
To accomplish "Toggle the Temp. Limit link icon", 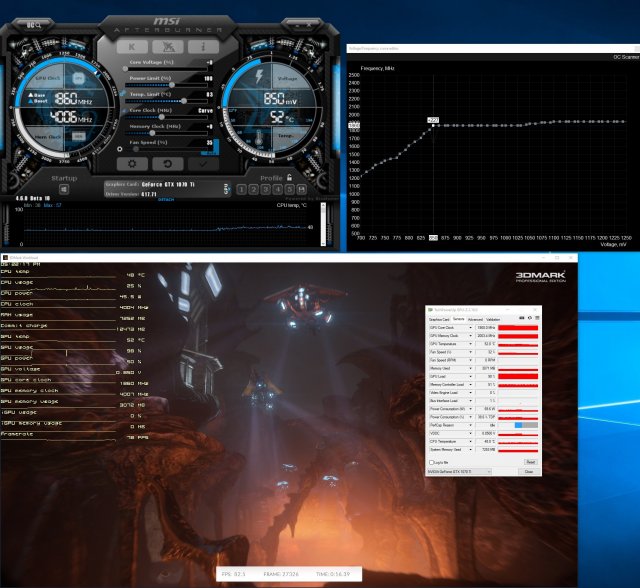I will pyautogui.click(x=123, y=94).
